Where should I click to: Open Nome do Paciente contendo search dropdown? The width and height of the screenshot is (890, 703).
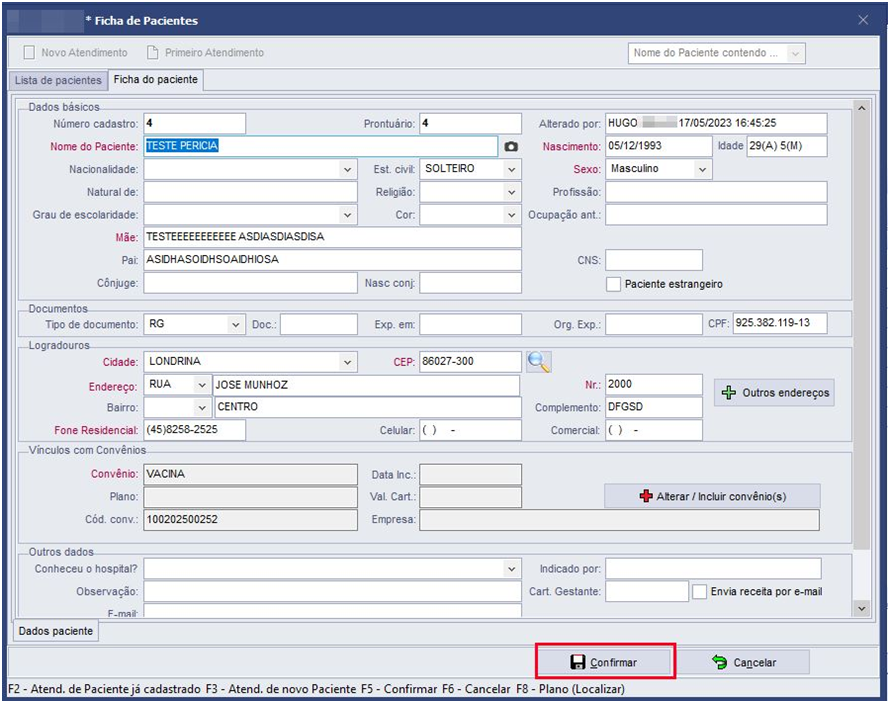(795, 53)
